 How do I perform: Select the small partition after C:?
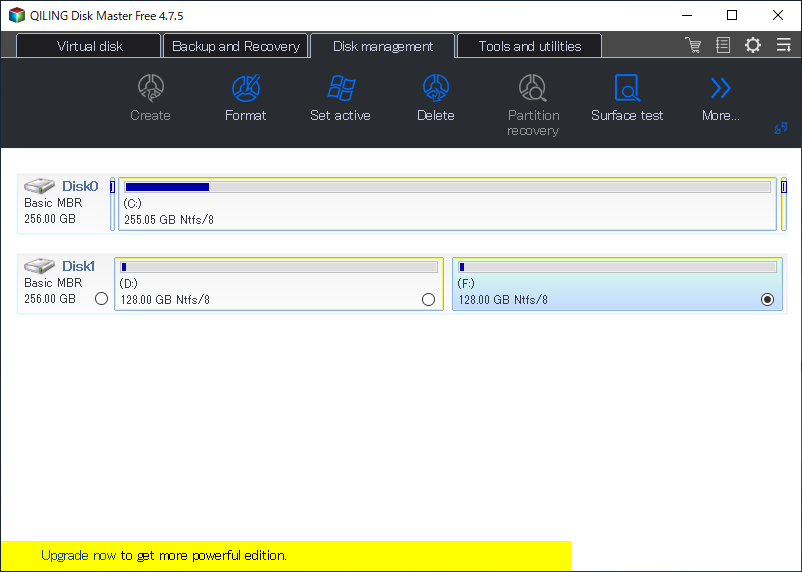click(784, 204)
